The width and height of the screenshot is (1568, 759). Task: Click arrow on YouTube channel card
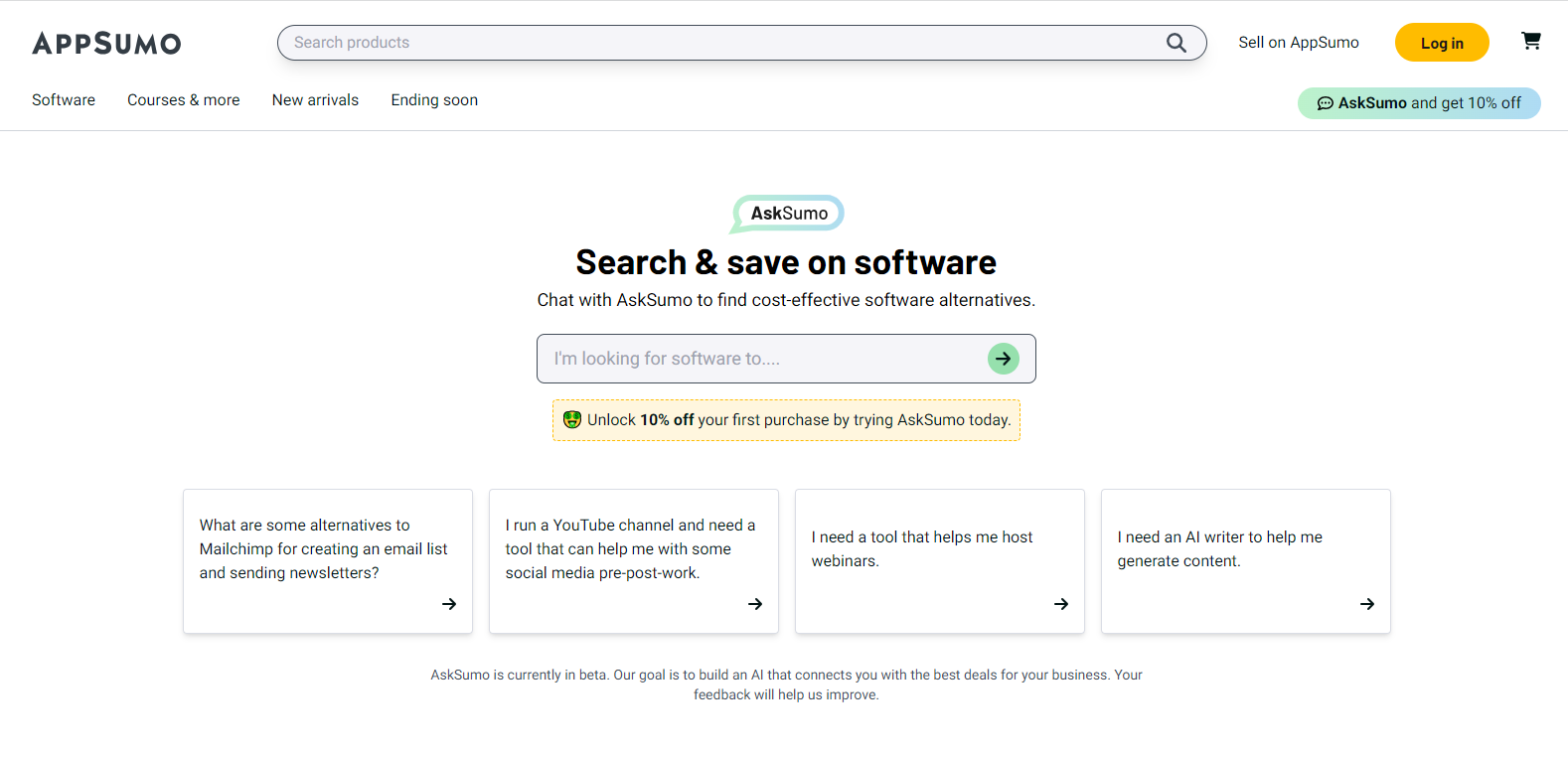(755, 604)
